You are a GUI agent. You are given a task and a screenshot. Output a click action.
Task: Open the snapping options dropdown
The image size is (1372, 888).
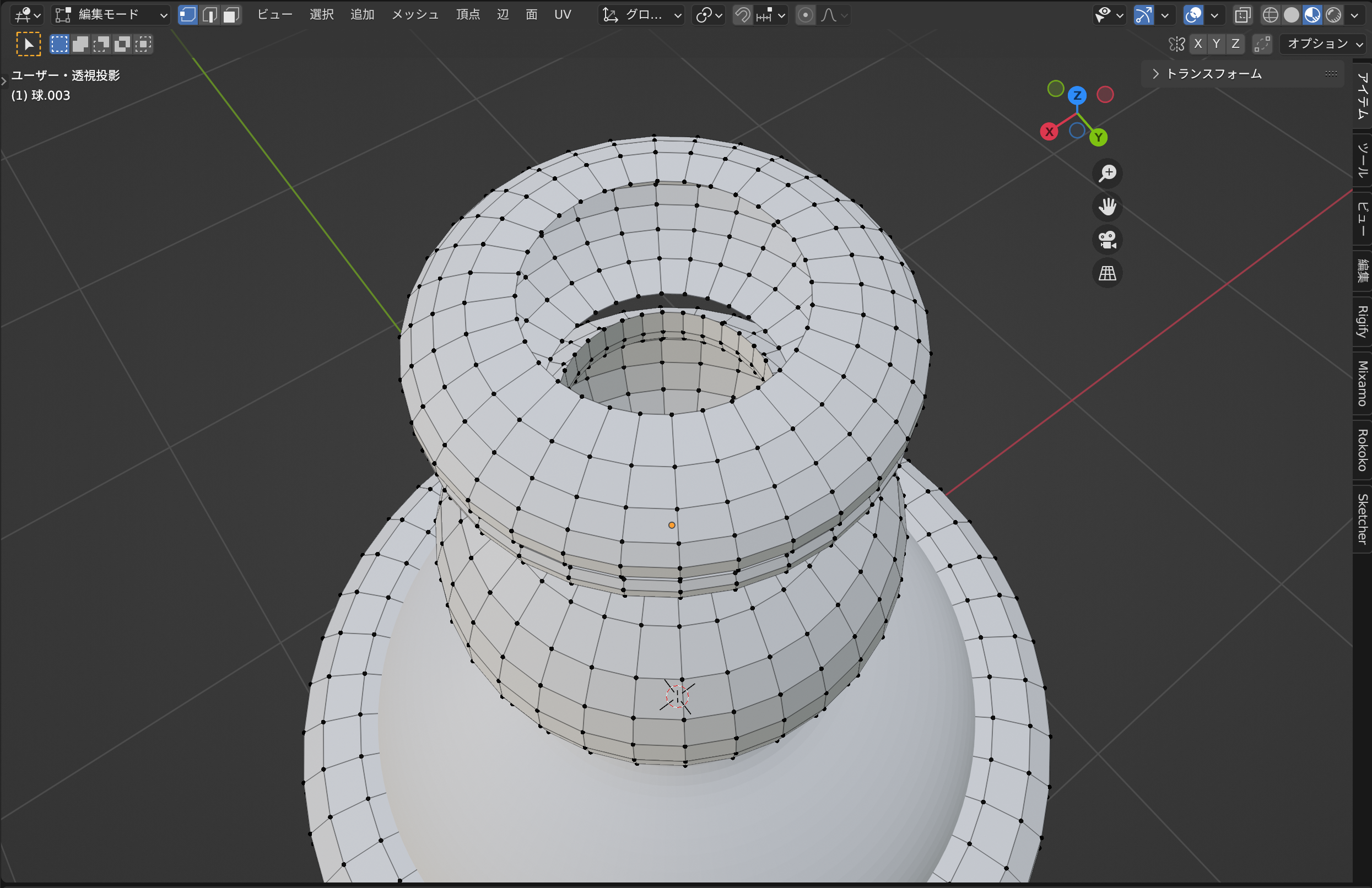click(771, 15)
